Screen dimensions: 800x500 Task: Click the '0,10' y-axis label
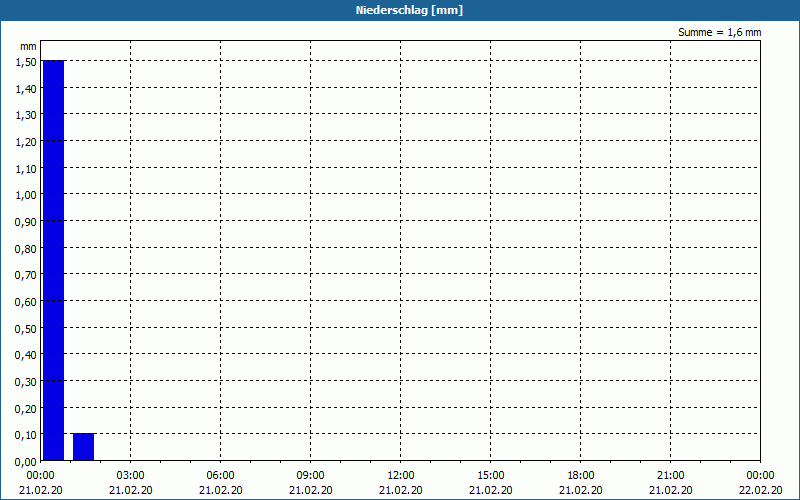point(26,435)
